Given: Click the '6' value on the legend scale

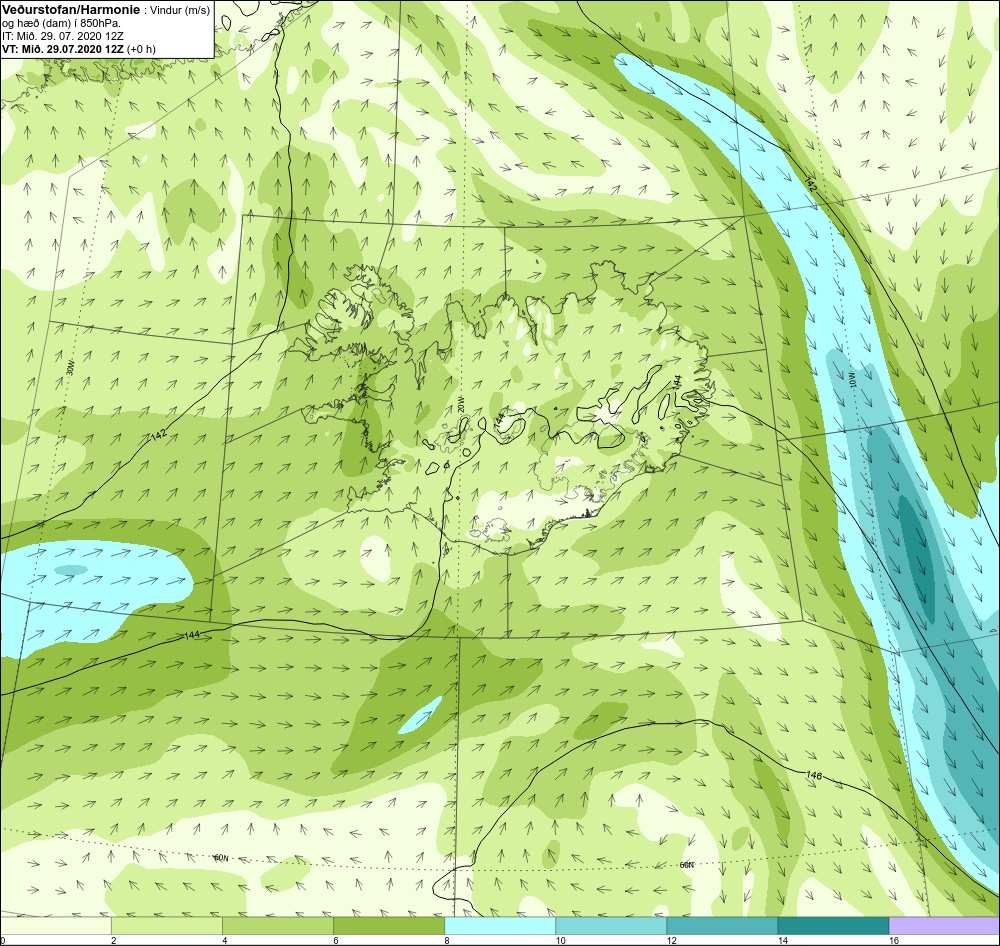Looking at the screenshot, I should tap(336, 940).
